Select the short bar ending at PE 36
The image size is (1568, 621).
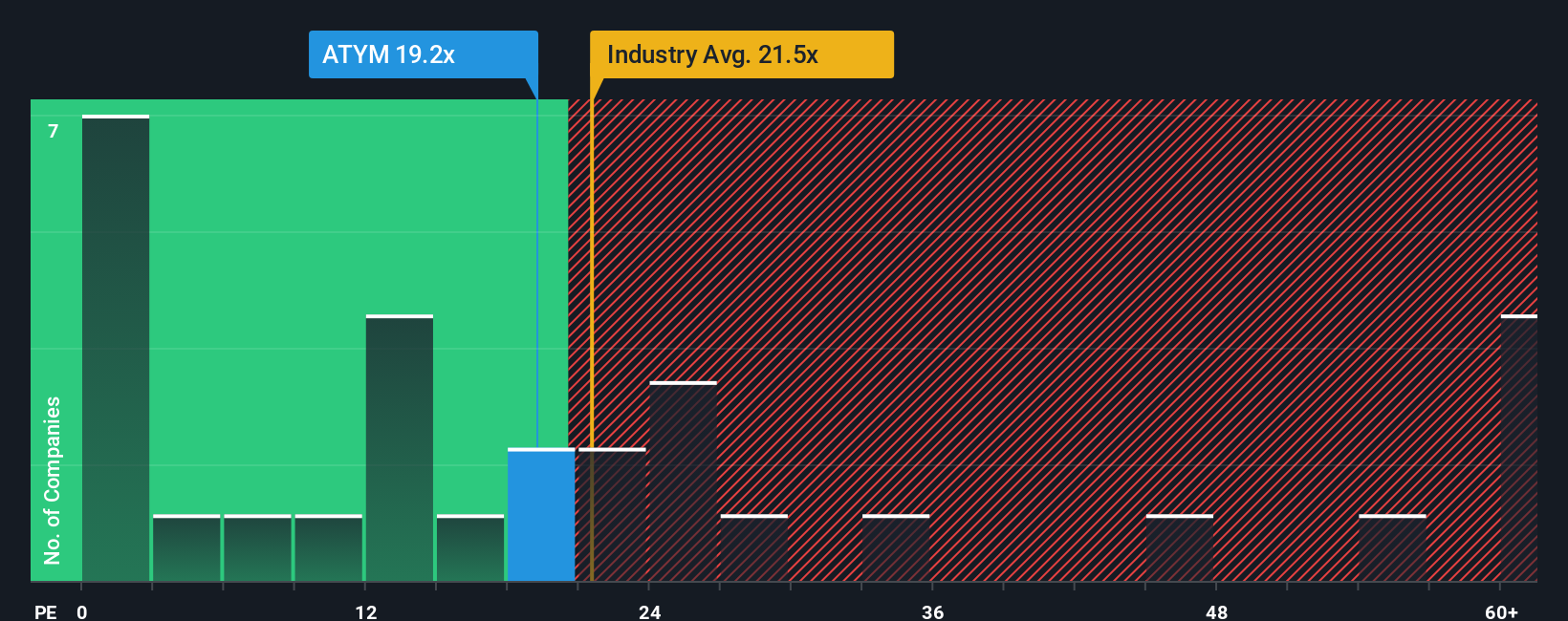coord(896,547)
